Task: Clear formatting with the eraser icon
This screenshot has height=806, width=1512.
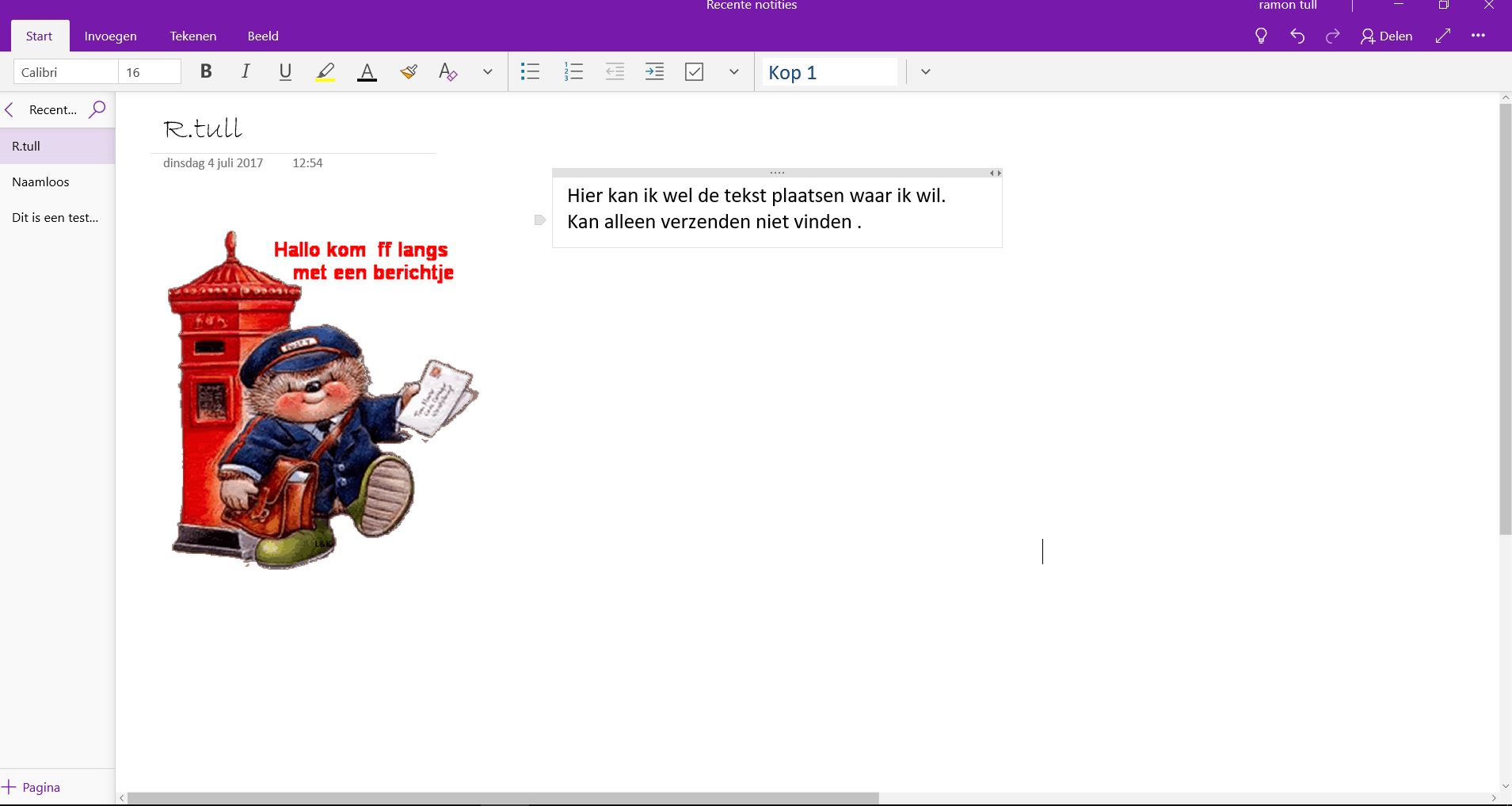Action: coord(448,72)
